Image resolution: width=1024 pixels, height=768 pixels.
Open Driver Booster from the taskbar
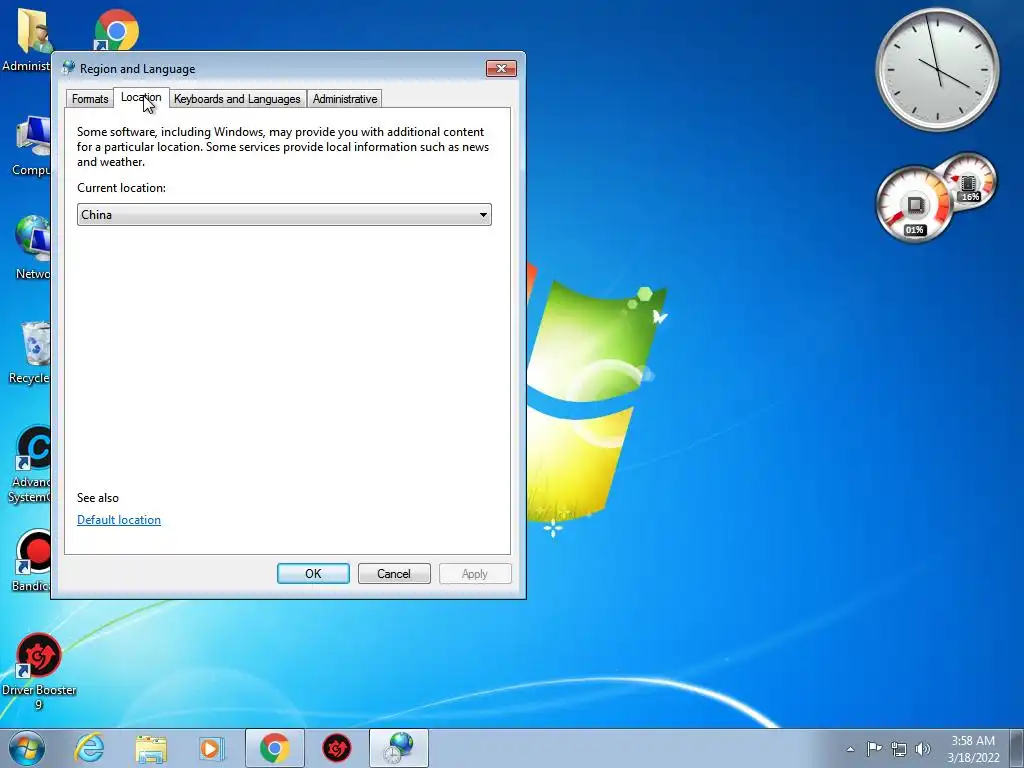pyautogui.click(x=337, y=748)
